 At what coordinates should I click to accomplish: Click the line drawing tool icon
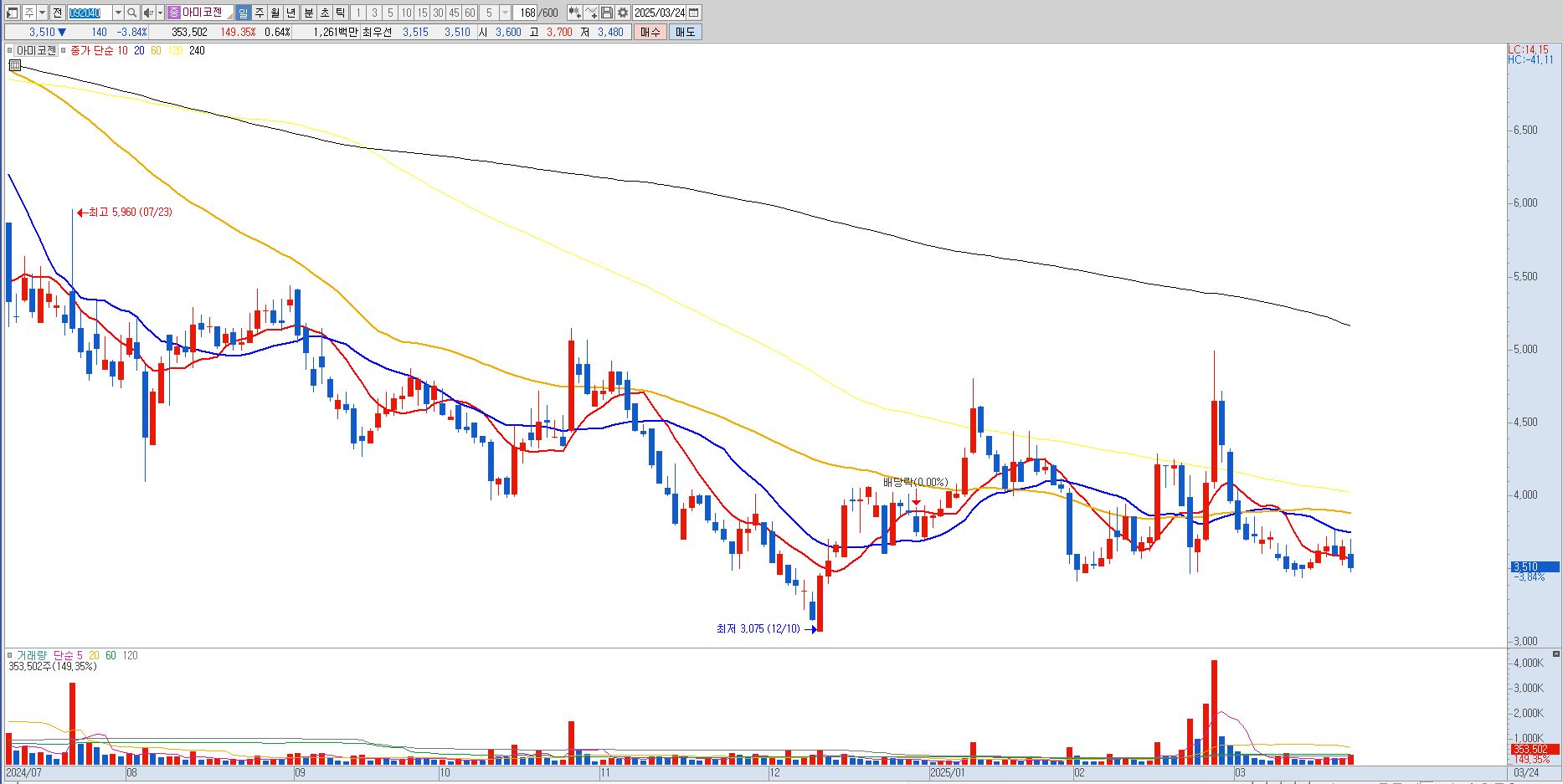[591, 13]
